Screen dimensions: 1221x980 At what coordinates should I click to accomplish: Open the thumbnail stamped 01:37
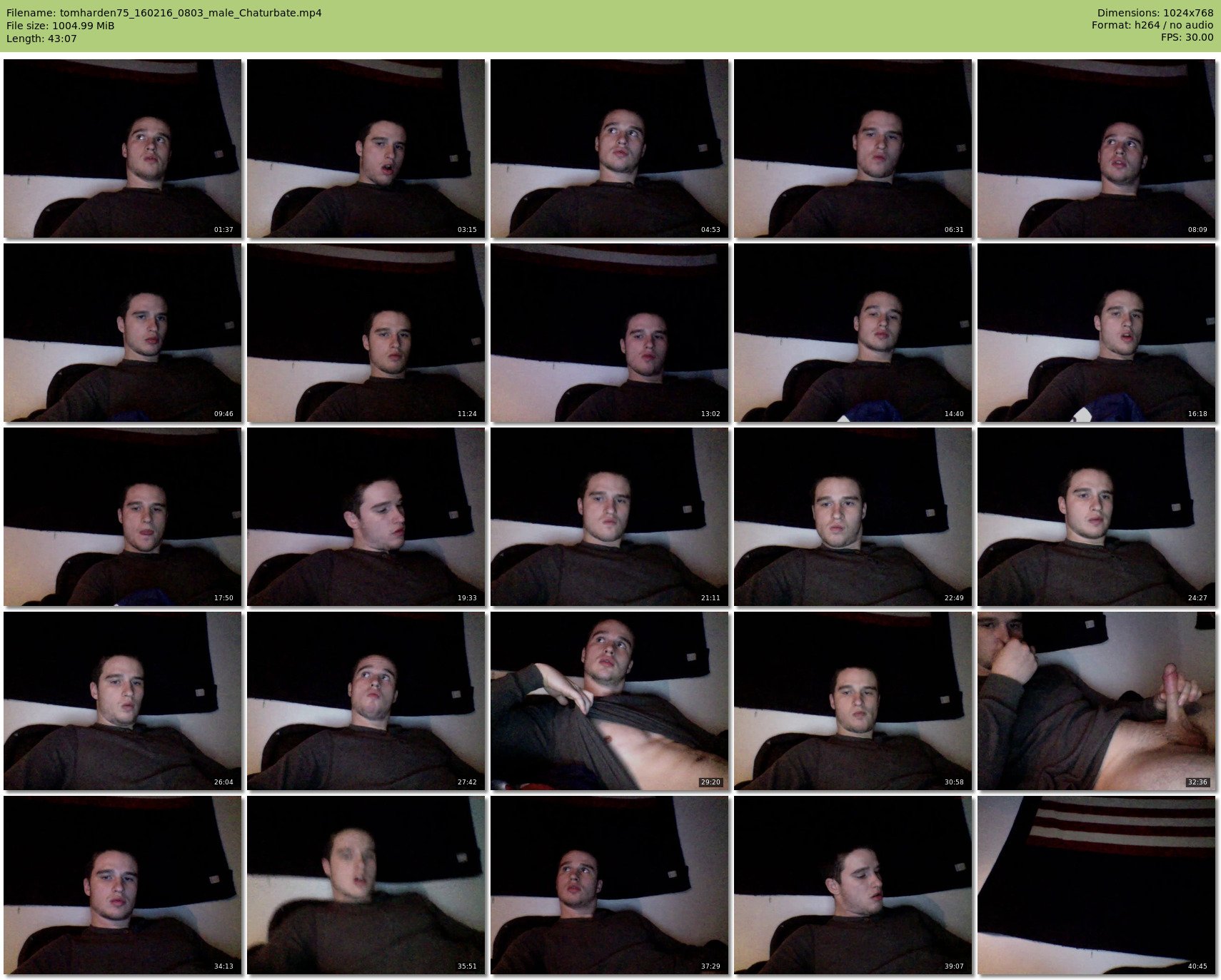click(x=123, y=148)
